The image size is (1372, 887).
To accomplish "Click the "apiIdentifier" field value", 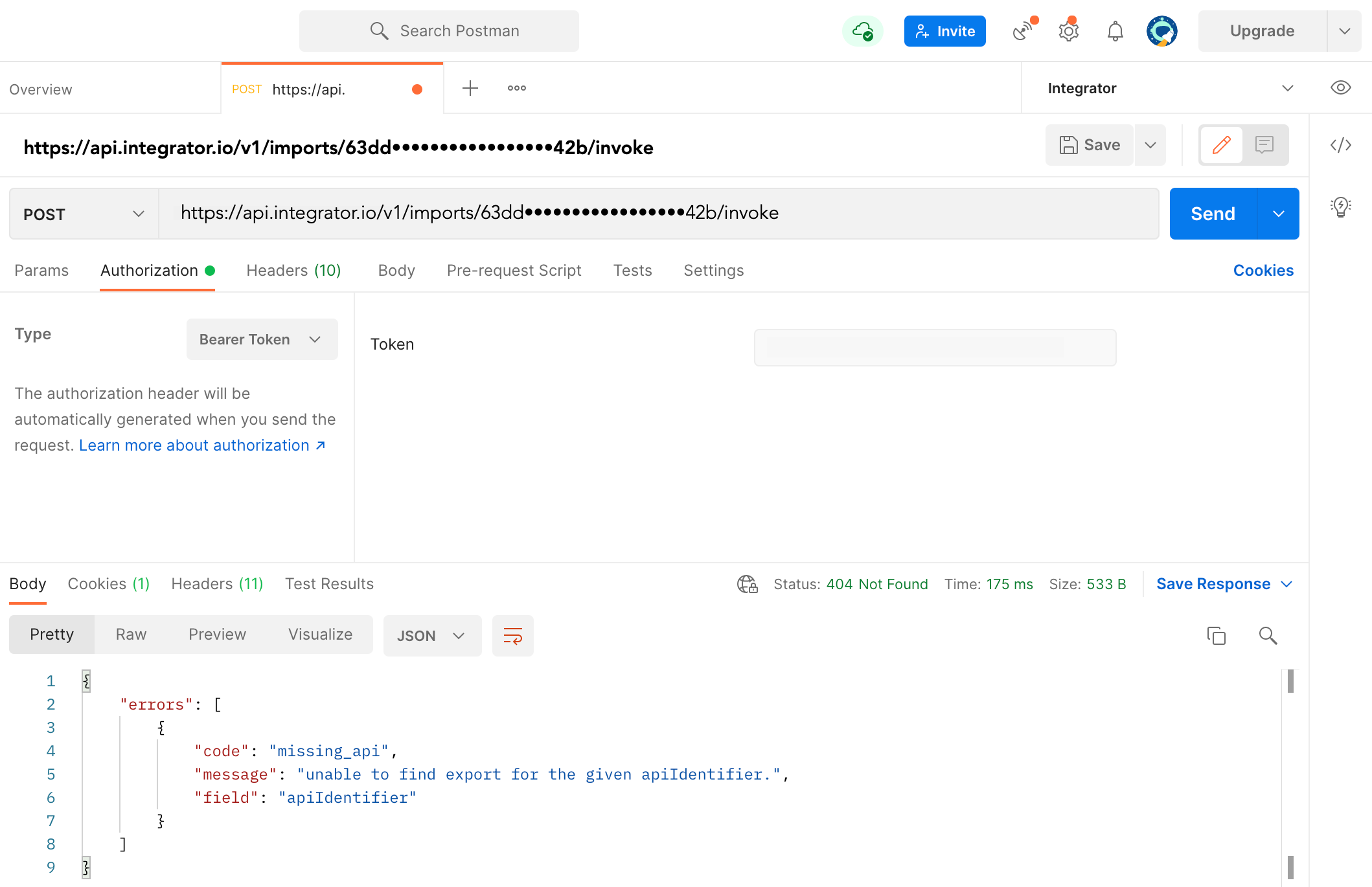I will (347, 798).
